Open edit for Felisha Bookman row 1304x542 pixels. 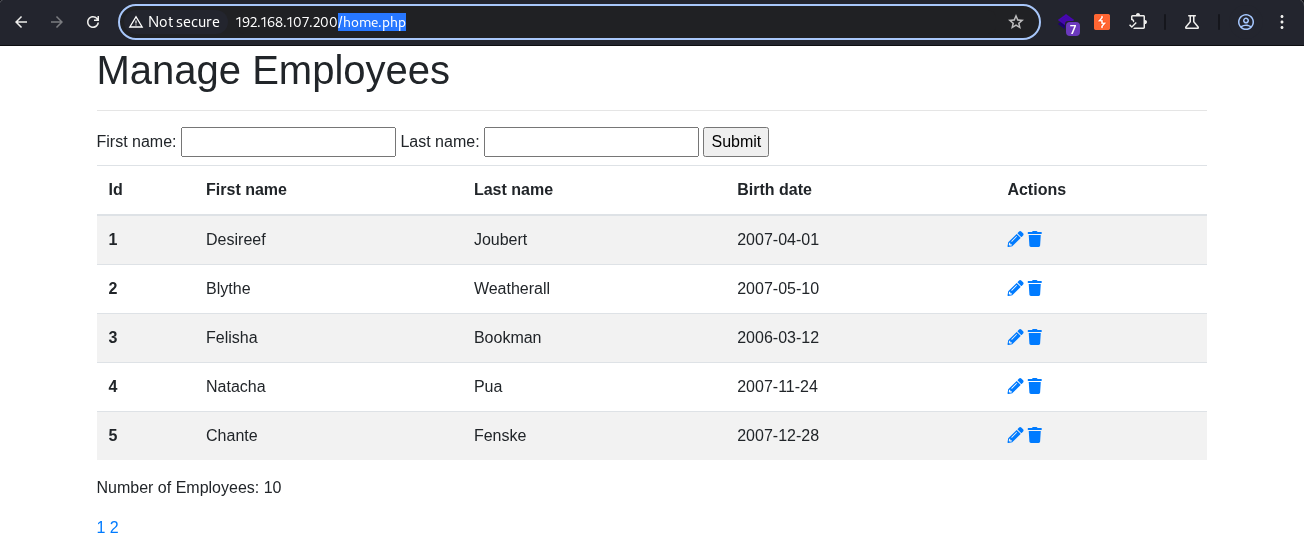pos(1015,337)
